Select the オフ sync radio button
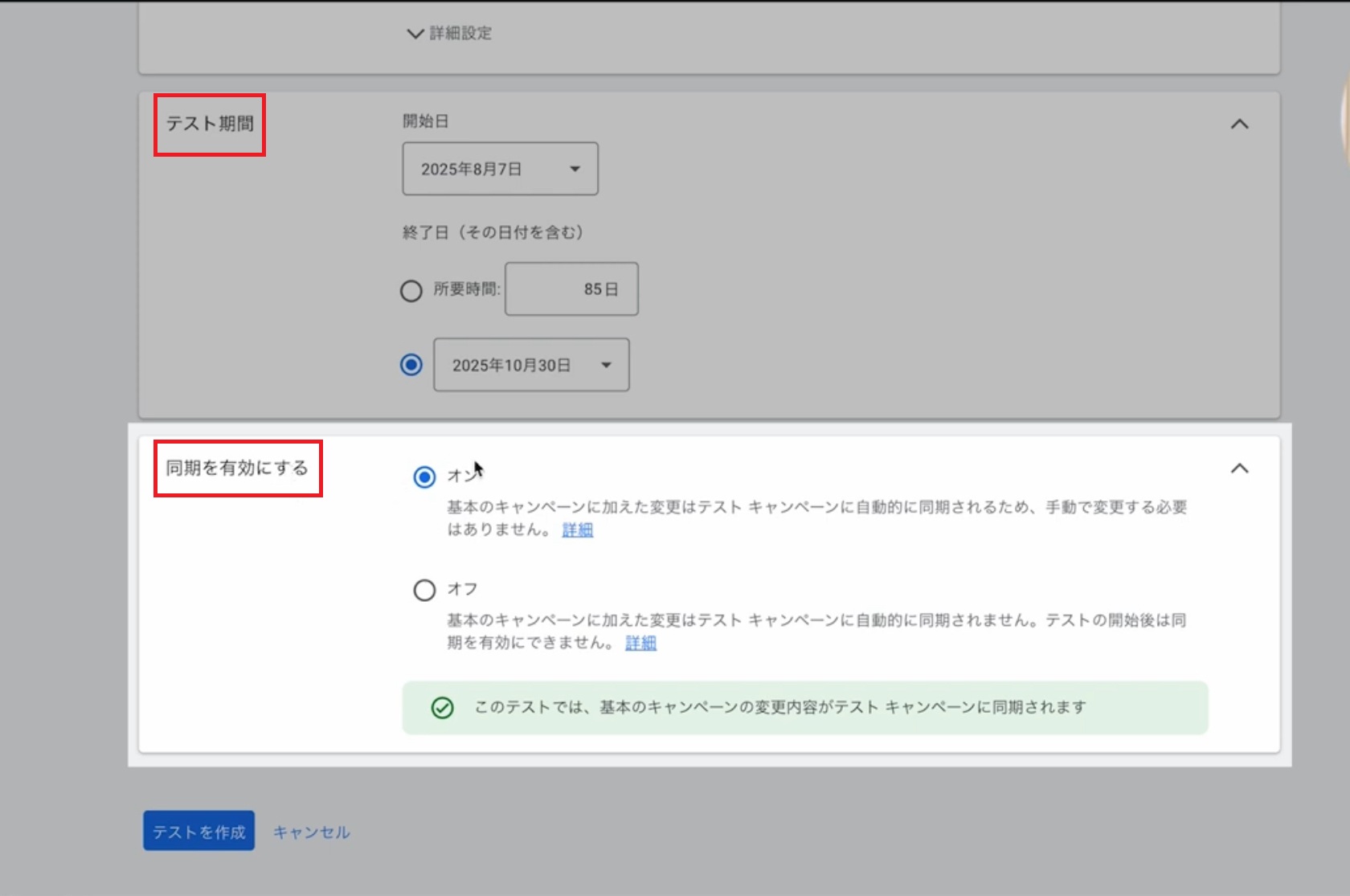Viewport: 1350px width, 896px height. (424, 591)
